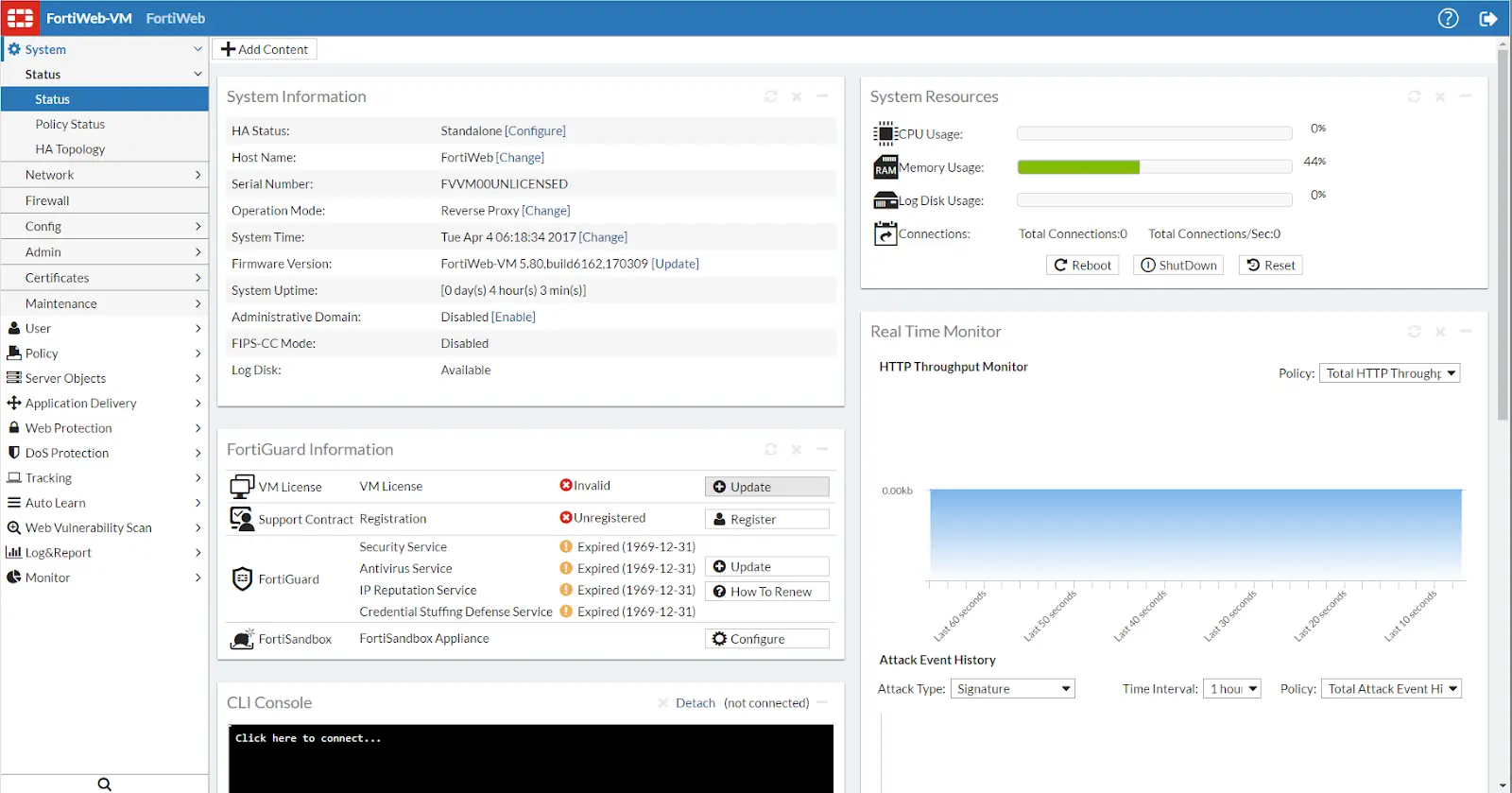Click the Connections icon
Viewport: 1512px width, 793px height.
[x=885, y=233]
